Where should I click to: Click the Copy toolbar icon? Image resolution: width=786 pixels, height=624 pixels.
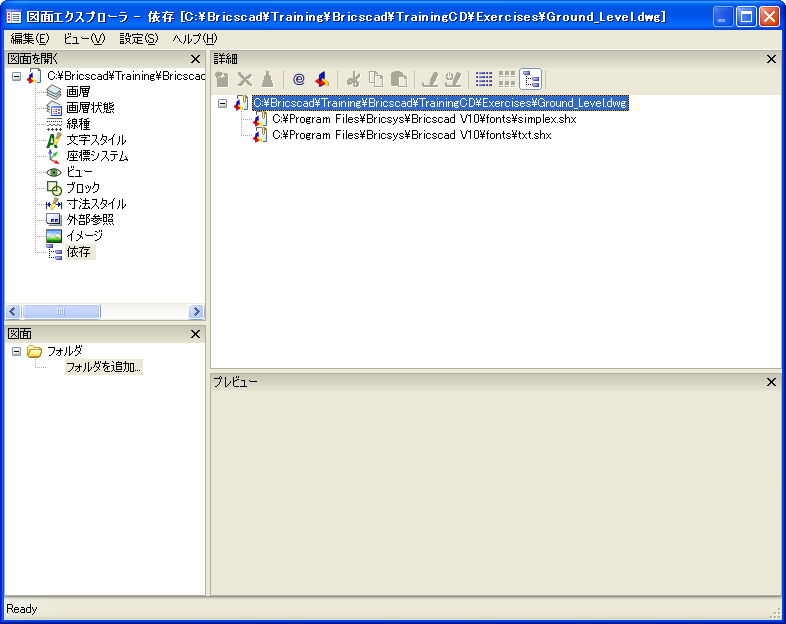click(376, 79)
